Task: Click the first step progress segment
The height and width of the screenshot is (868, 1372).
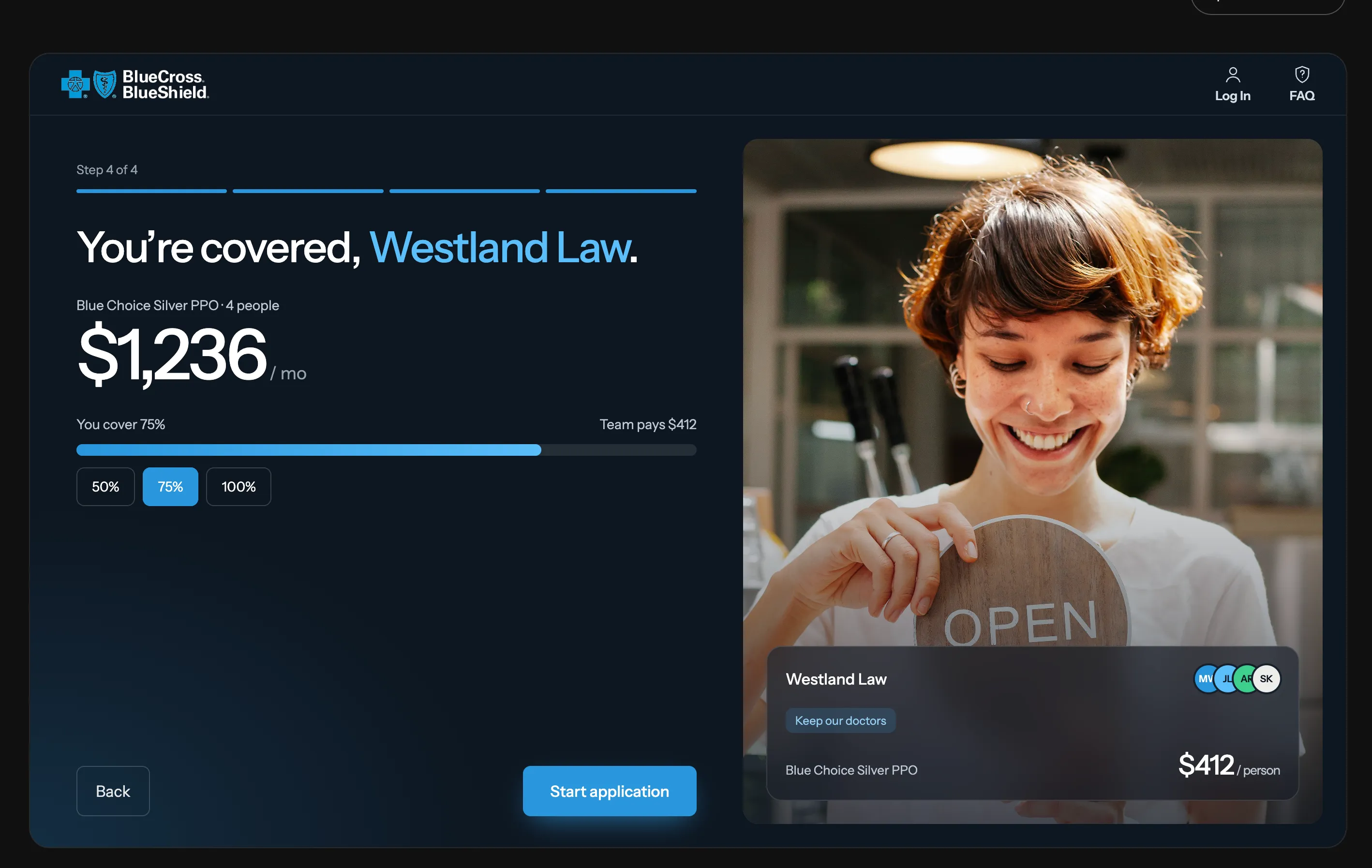Action: pyautogui.click(x=151, y=191)
